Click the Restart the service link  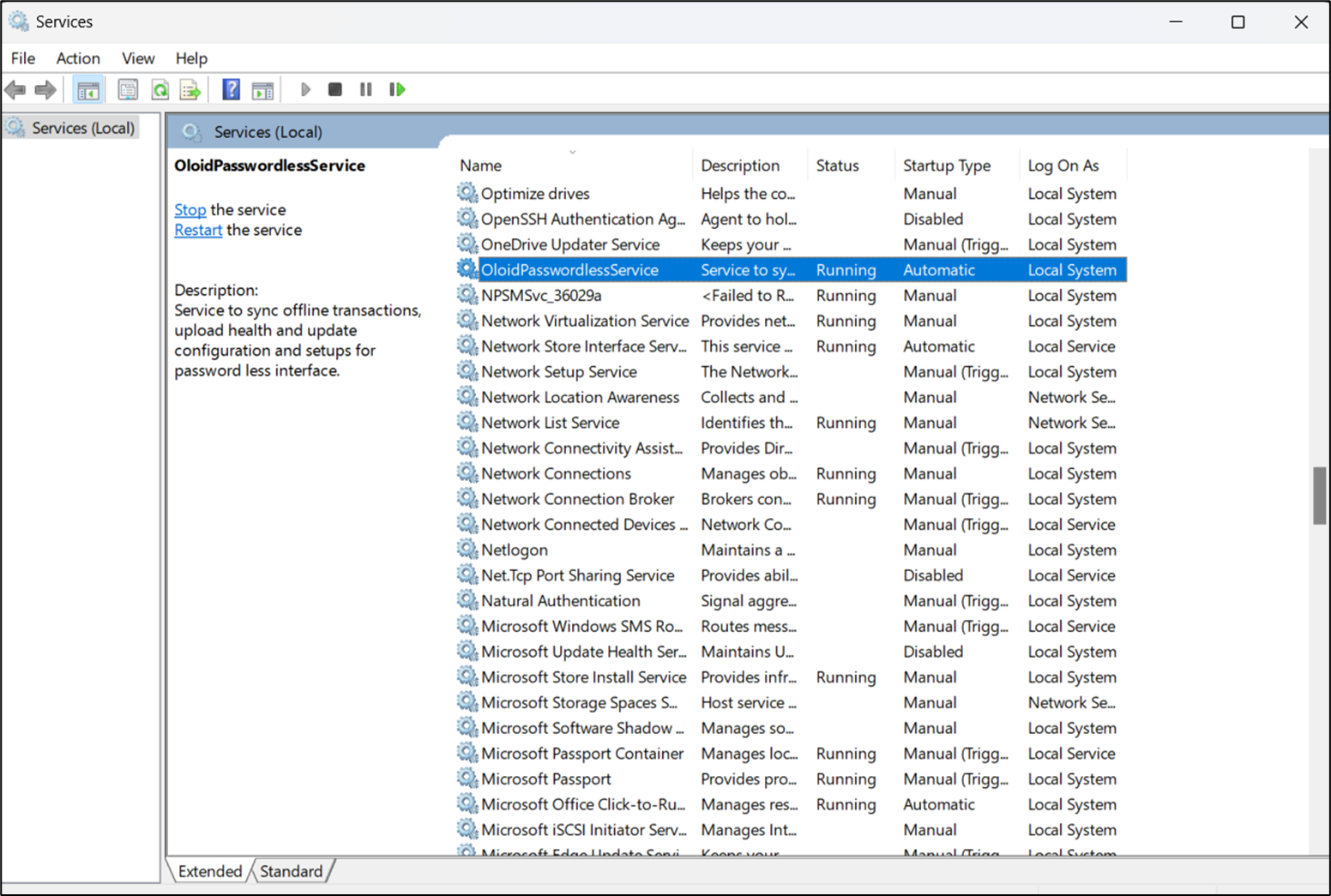[198, 230]
